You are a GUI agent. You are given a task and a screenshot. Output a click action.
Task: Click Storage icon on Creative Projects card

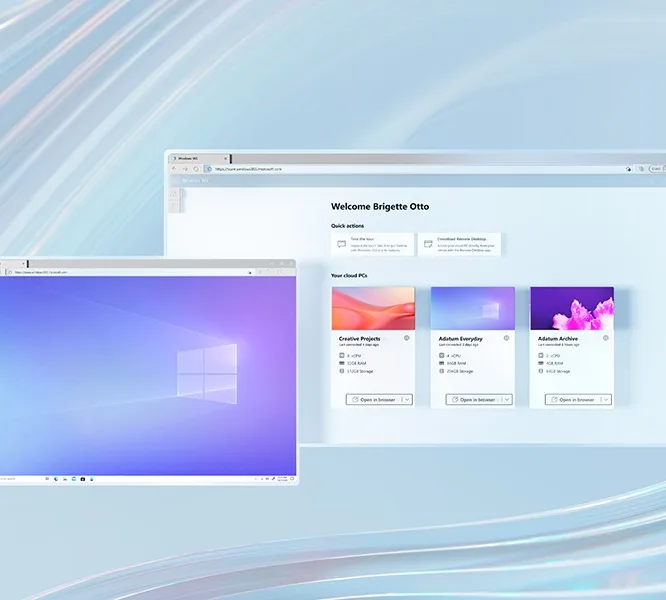point(341,371)
